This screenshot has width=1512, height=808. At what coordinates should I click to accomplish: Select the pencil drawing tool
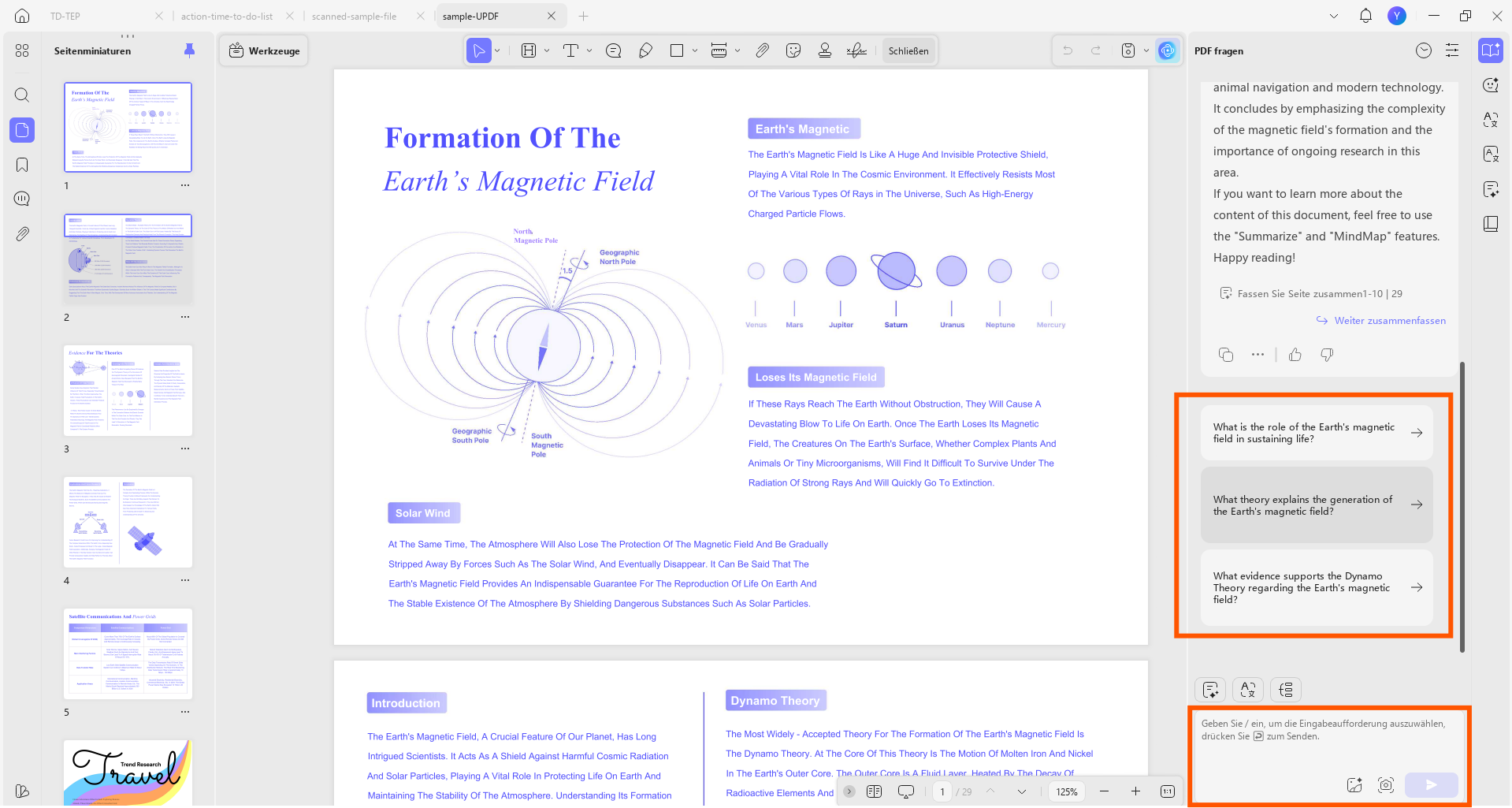[645, 50]
